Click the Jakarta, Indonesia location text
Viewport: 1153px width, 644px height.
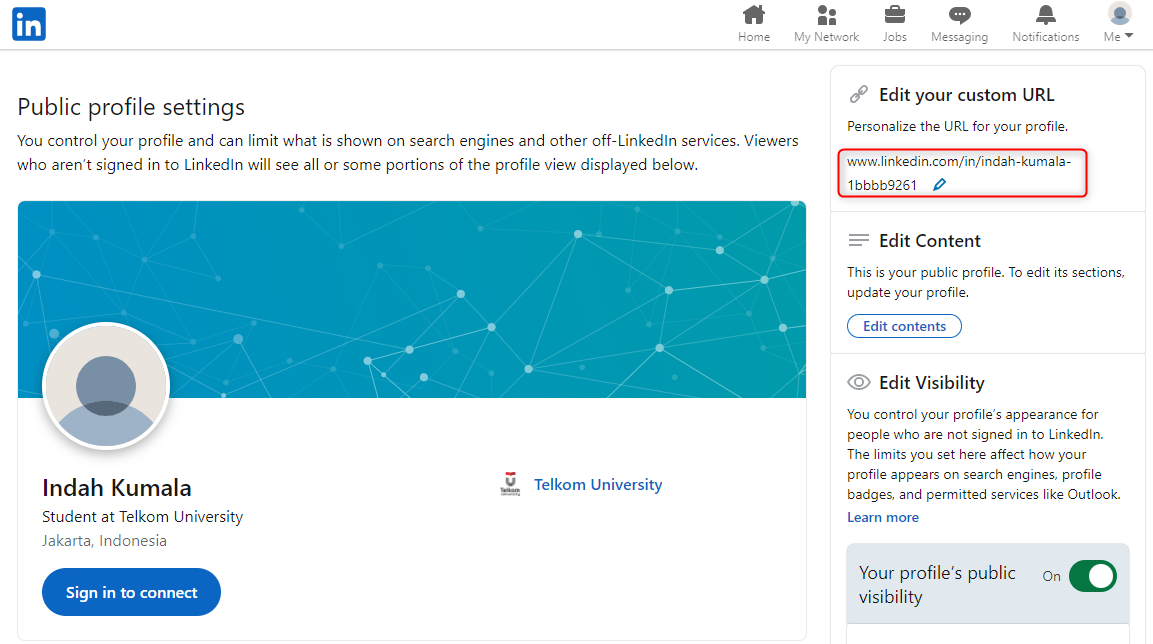tap(104, 540)
